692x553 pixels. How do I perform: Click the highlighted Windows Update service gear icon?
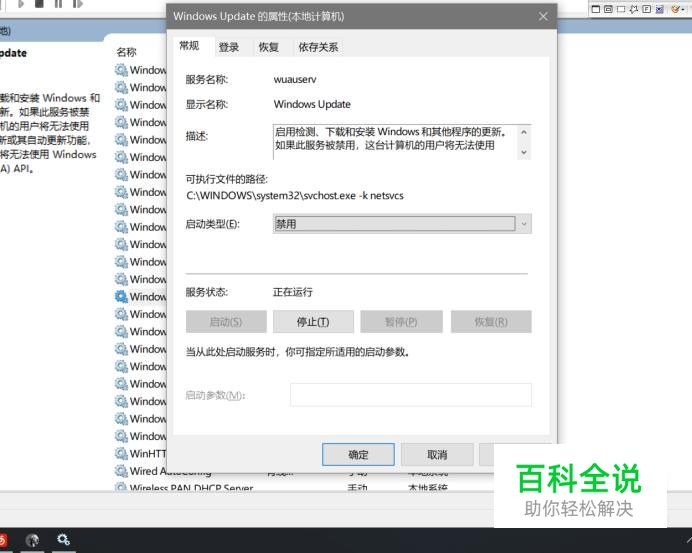121,297
